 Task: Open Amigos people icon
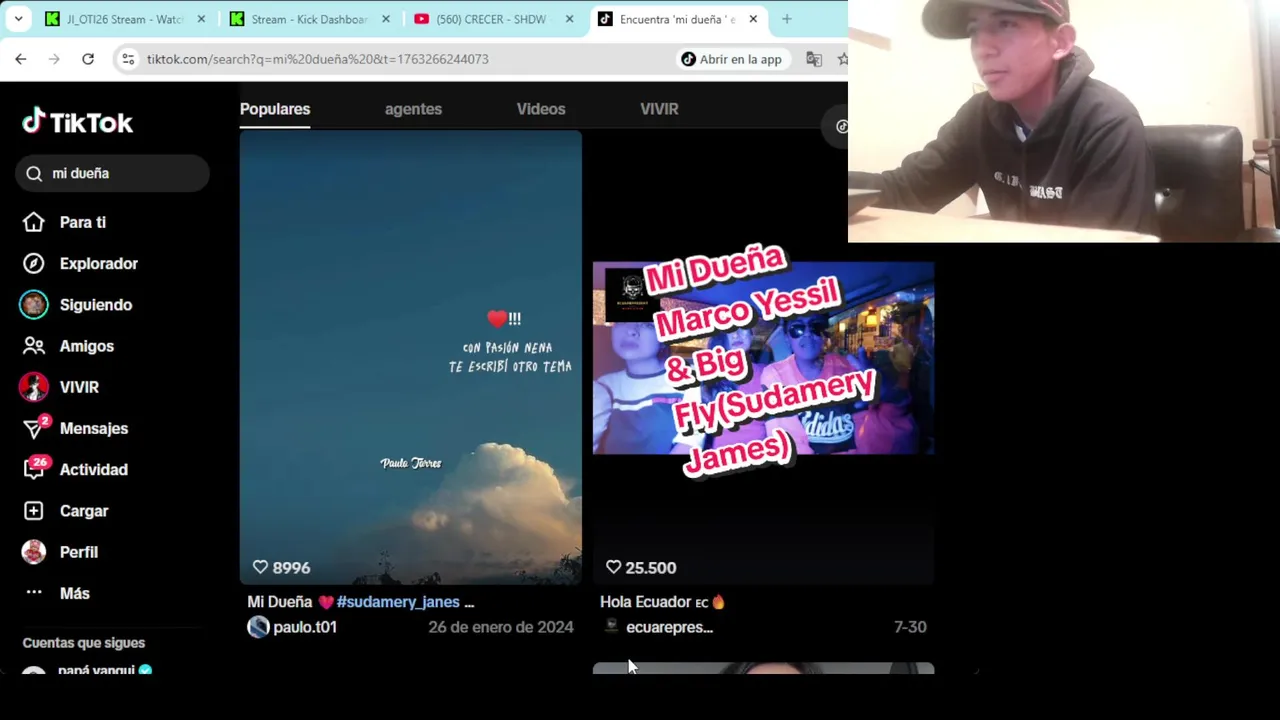pyautogui.click(x=34, y=346)
